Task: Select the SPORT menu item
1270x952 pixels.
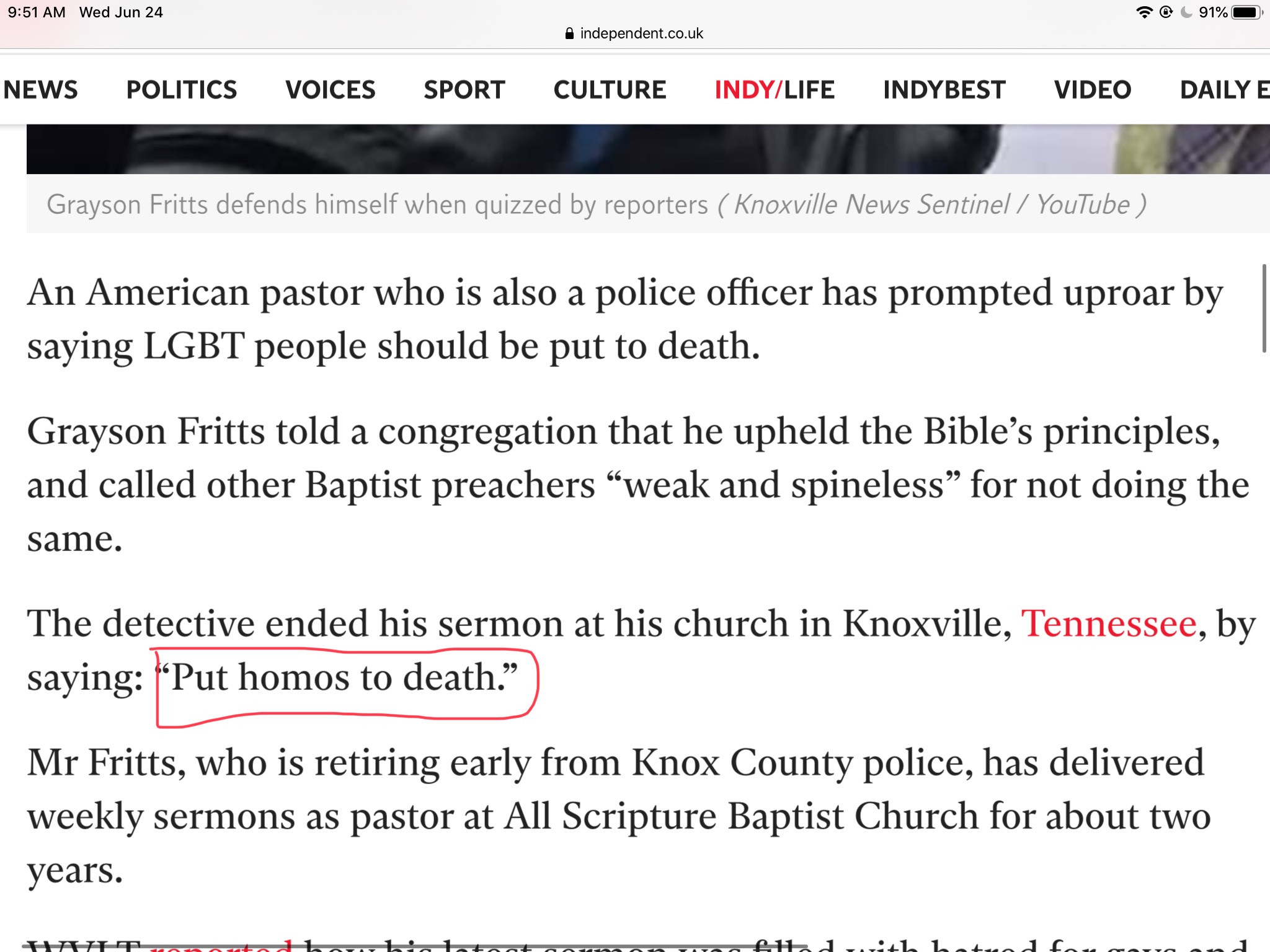Action: 464,90
